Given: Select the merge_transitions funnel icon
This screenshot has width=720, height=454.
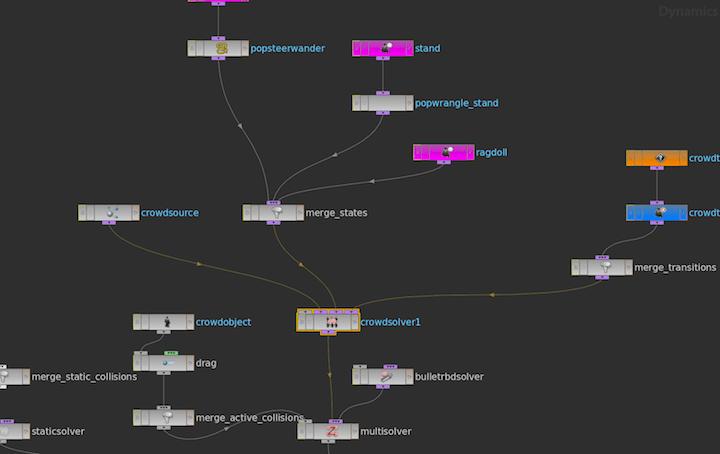Looking at the screenshot, I should point(602,268).
